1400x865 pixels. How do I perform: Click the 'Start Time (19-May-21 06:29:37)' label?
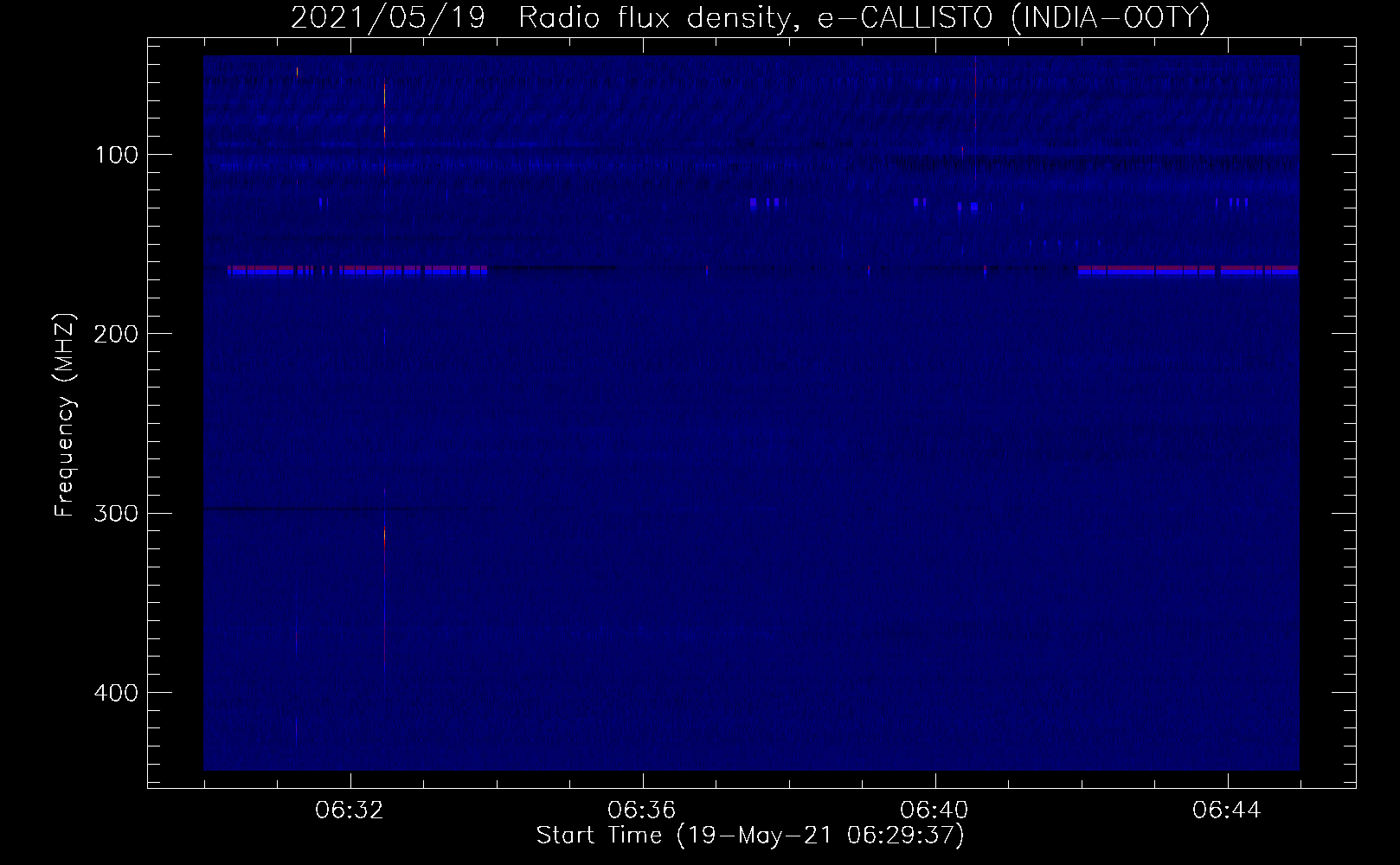click(750, 836)
